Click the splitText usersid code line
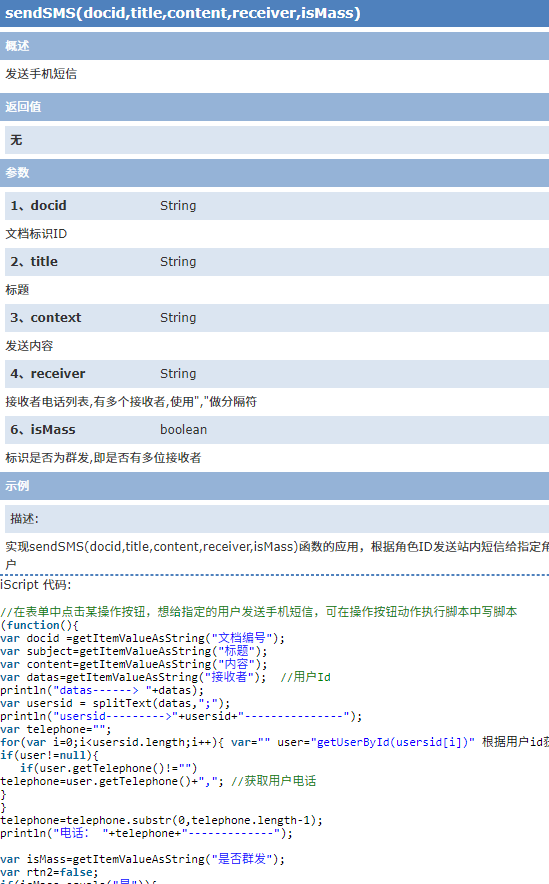 116,703
